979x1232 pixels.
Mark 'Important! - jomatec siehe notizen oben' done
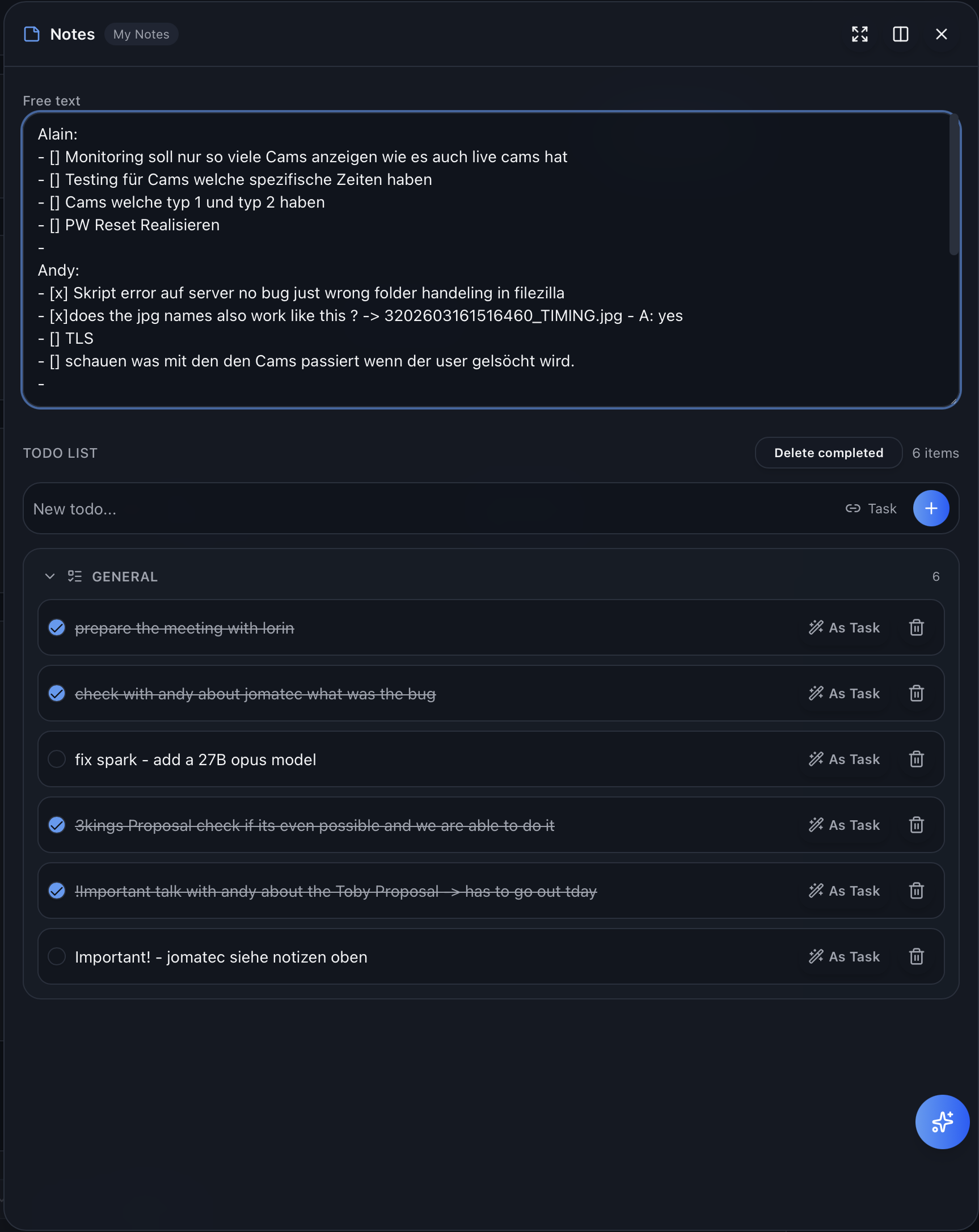click(57, 956)
